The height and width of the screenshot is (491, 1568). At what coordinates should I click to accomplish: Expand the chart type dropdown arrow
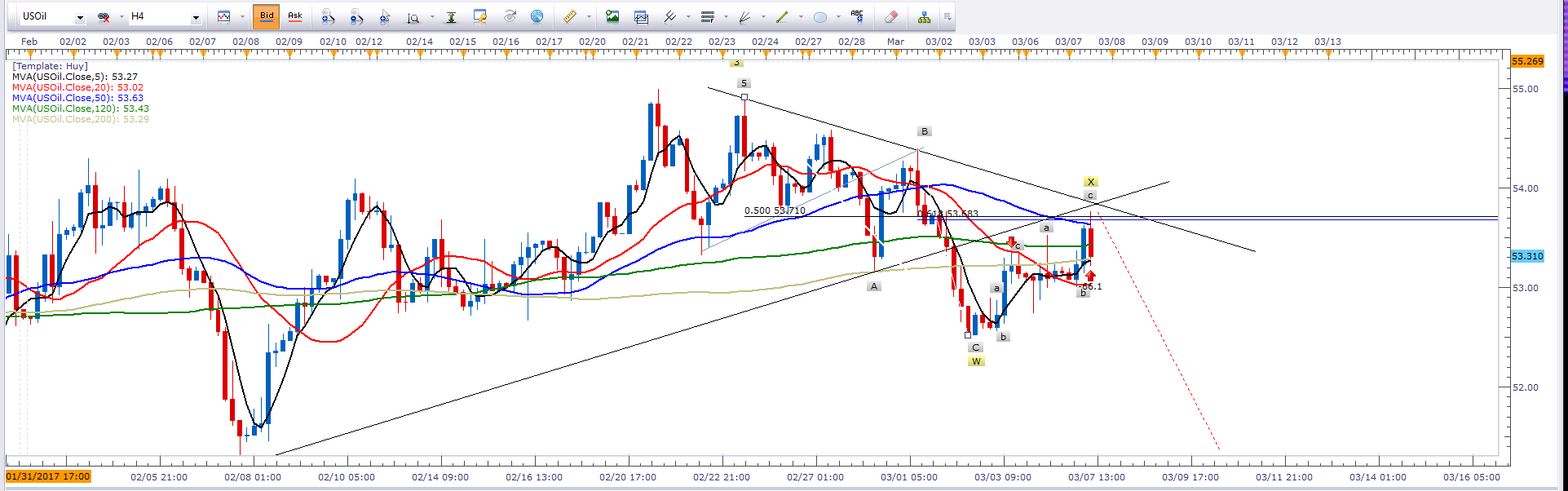tap(242, 17)
